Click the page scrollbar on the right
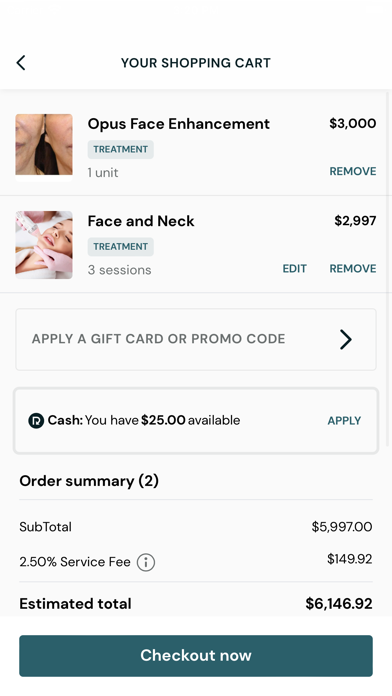The width and height of the screenshot is (392, 696). tap(389, 269)
